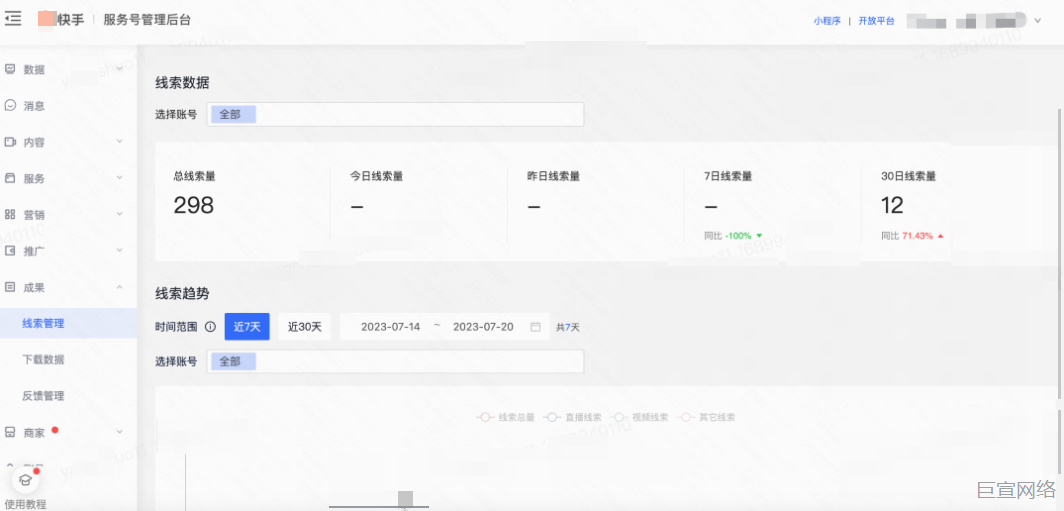Open the 消息 menu item
Screen dimensions: 1064x511
34,106
